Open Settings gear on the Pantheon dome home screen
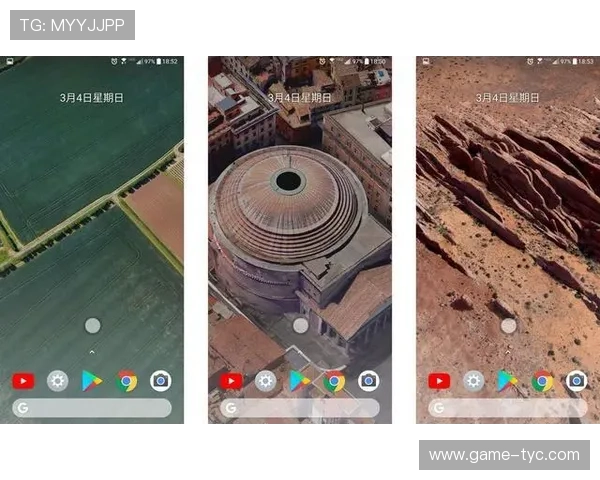 point(266,381)
